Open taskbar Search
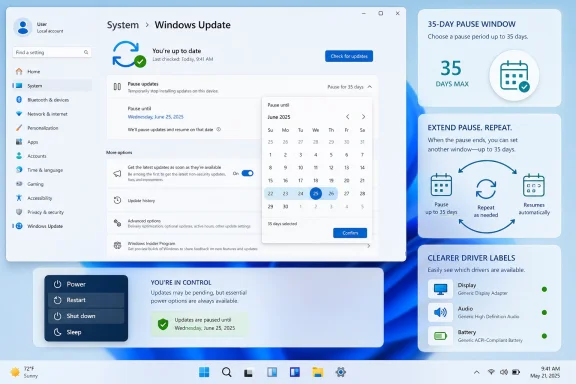Image resolution: width=576 pixels, height=384 pixels. [227, 372]
